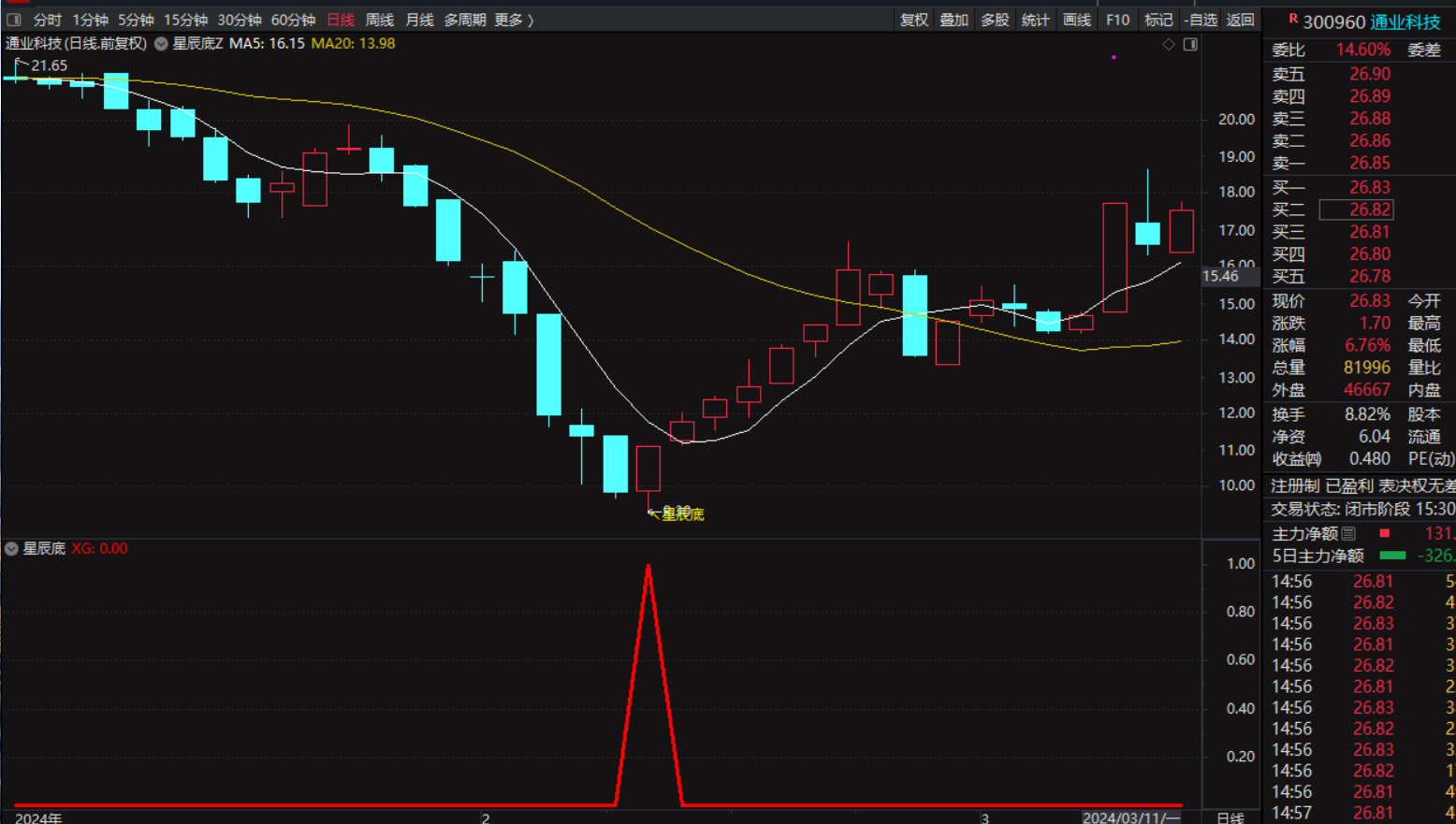1456x824 pixels.
Task: Toggle 复权 price adjustment
Action: point(913,20)
